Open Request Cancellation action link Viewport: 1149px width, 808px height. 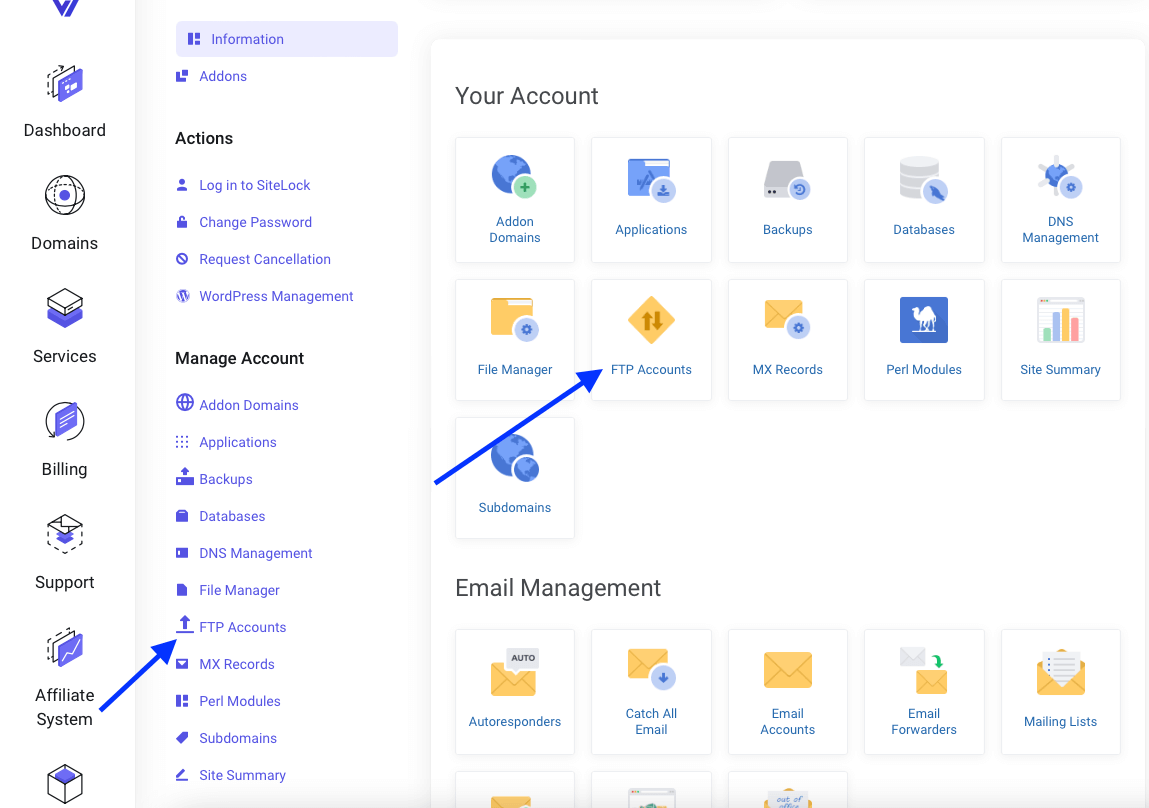tap(264, 259)
